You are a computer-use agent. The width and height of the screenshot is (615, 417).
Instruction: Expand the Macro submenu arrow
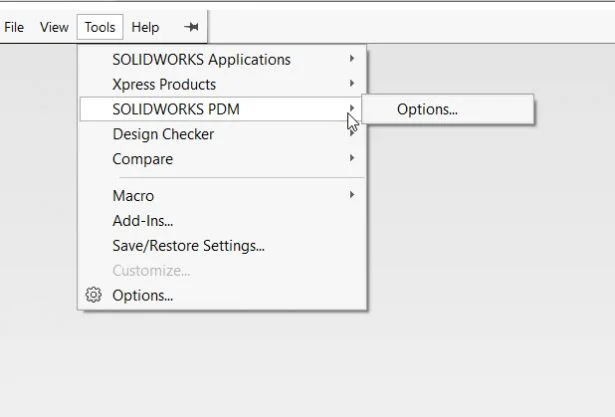pos(352,196)
